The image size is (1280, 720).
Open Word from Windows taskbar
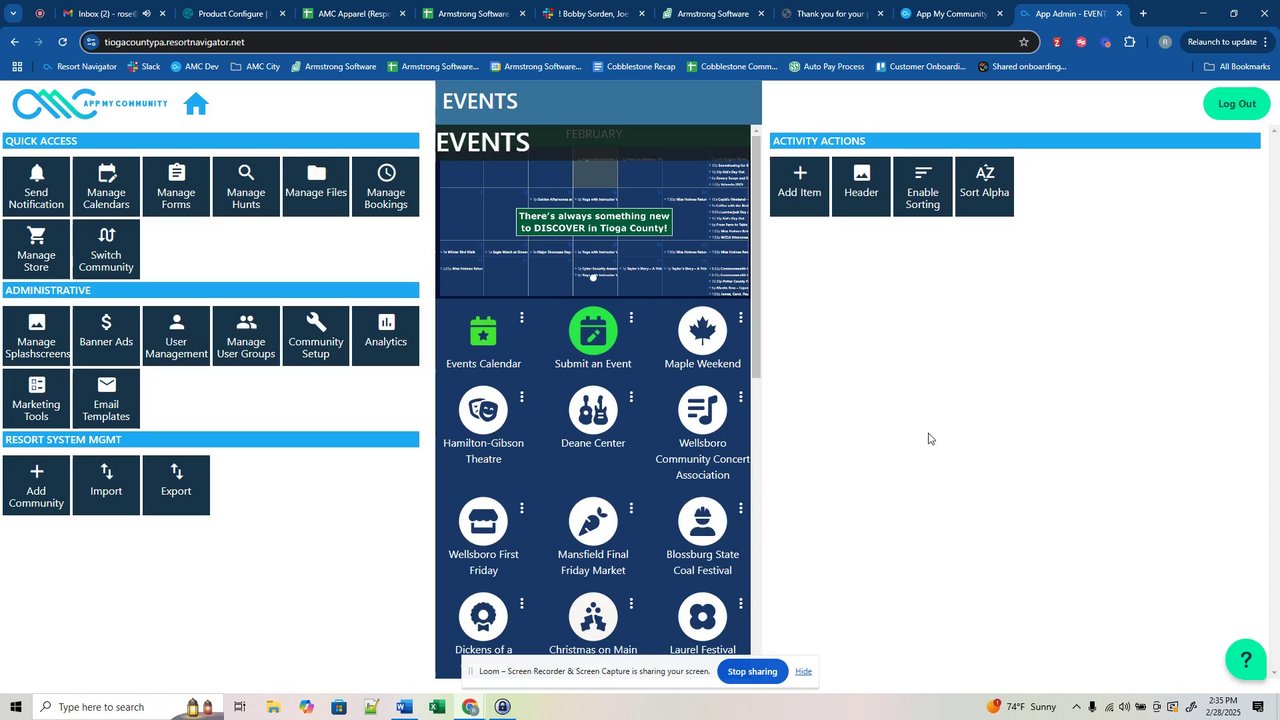(x=404, y=707)
